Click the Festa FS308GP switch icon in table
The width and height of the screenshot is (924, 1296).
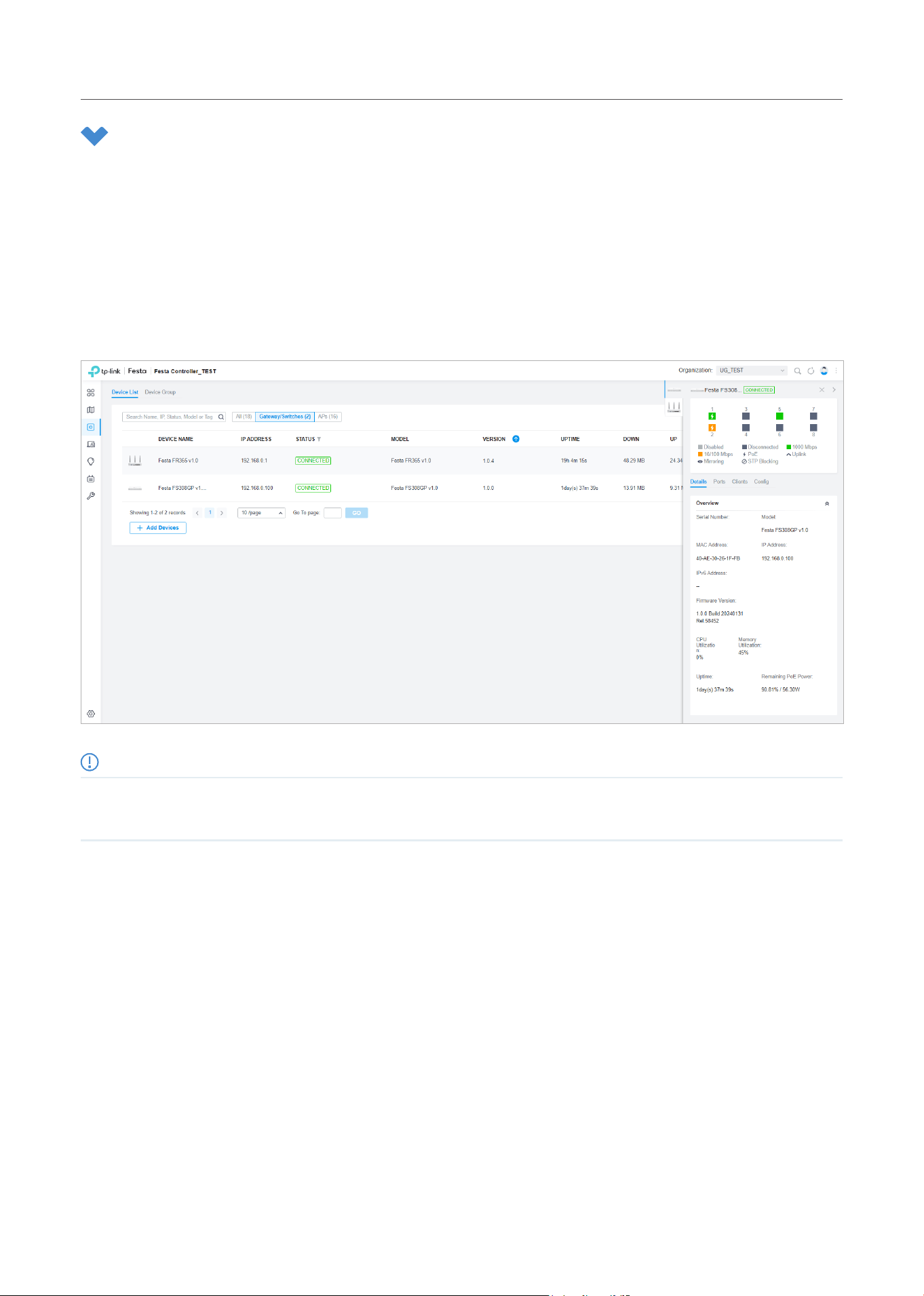click(135, 489)
